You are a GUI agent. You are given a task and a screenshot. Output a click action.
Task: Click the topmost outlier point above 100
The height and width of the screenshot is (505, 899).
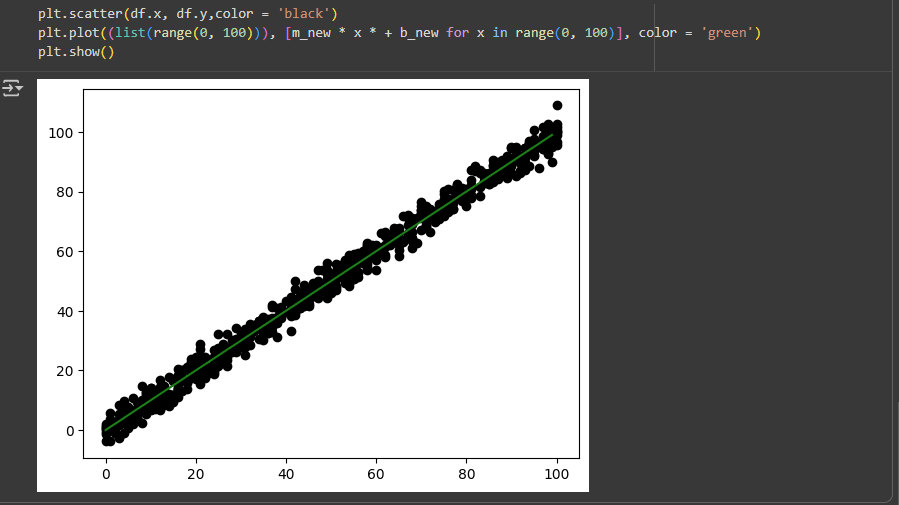click(x=557, y=106)
